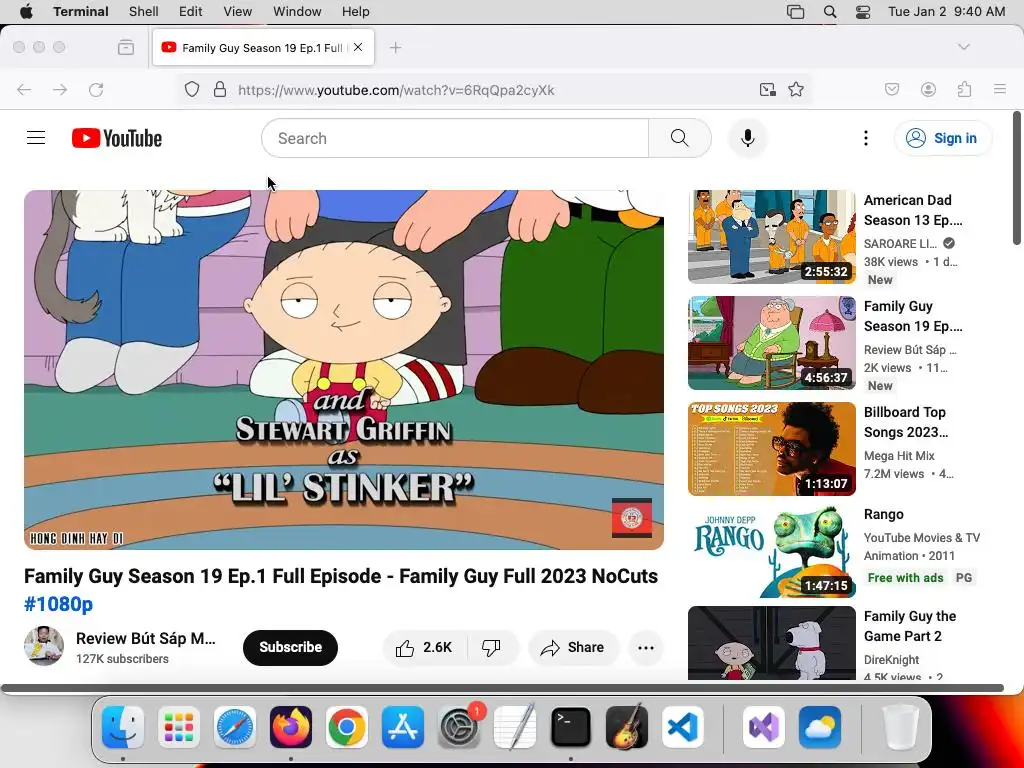The image size is (1024, 768).
Task: View site security padlock info
Action: (220, 89)
